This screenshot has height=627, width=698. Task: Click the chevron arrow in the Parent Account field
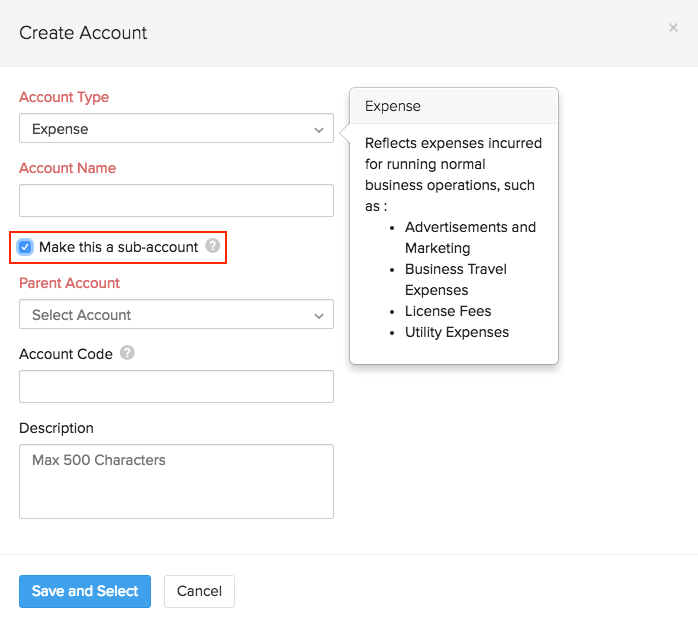click(x=318, y=316)
